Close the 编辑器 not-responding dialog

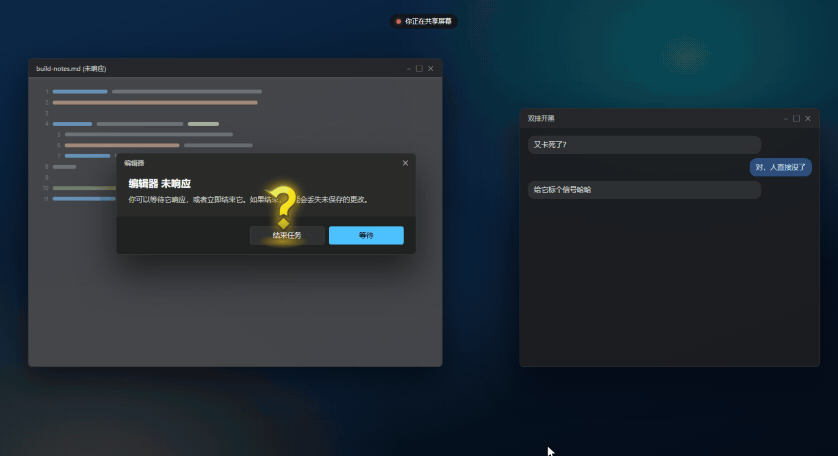pos(405,163)
